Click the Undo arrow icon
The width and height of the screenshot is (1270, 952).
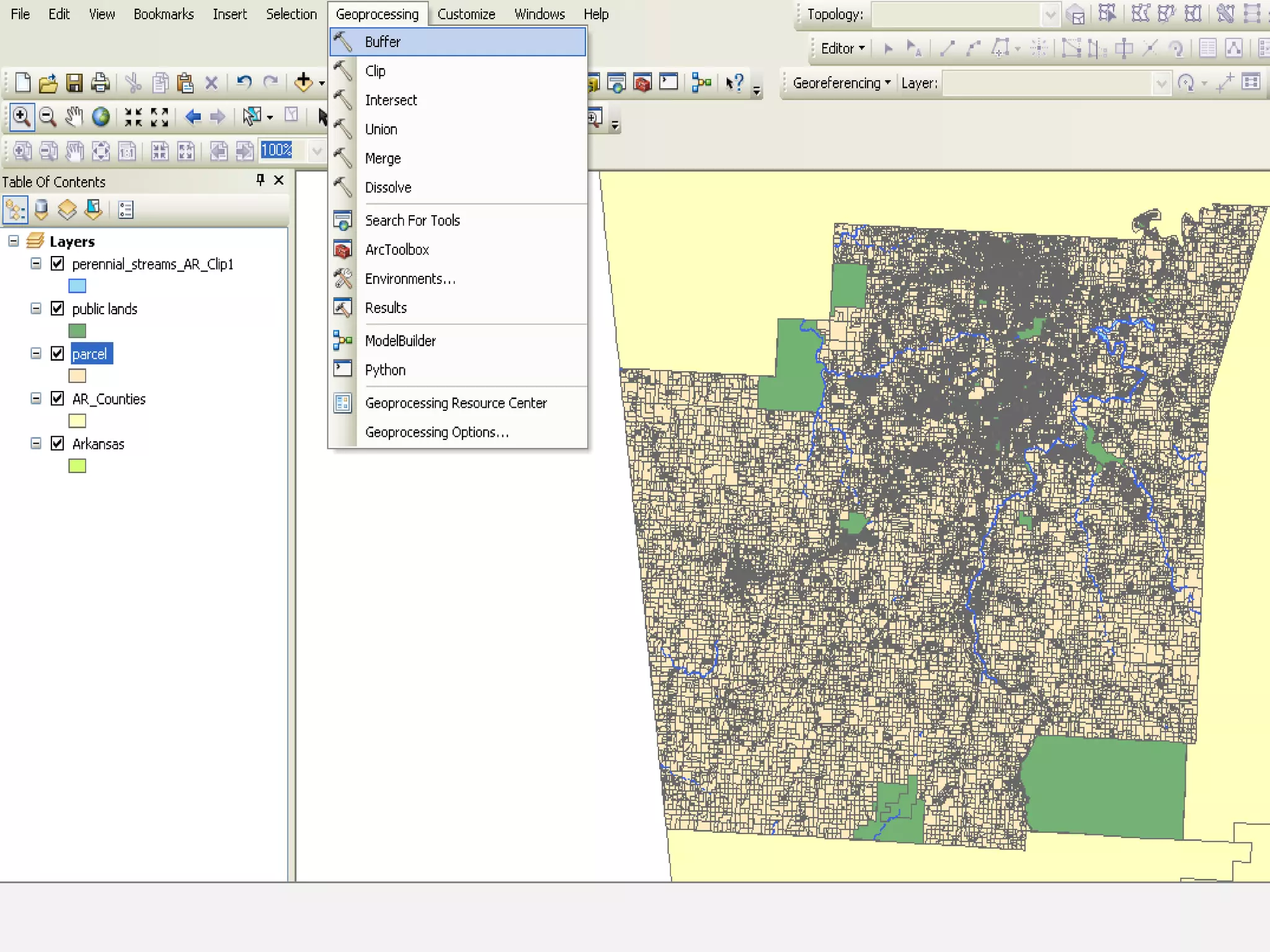(244, 82)
